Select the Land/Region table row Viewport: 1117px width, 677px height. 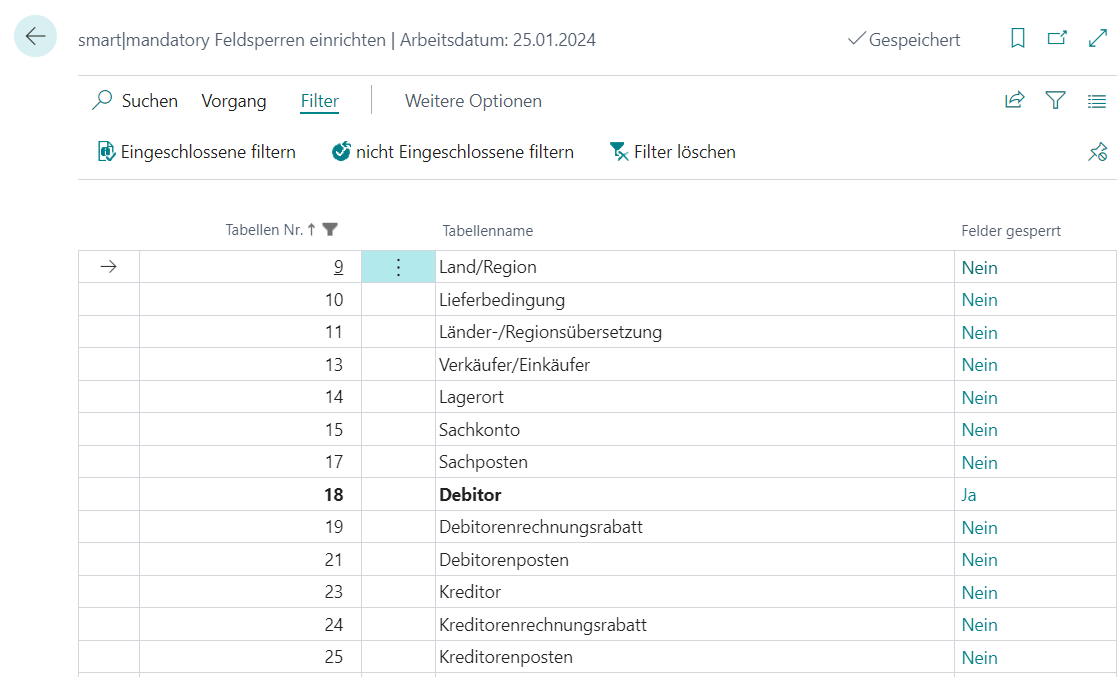(489, 266)
